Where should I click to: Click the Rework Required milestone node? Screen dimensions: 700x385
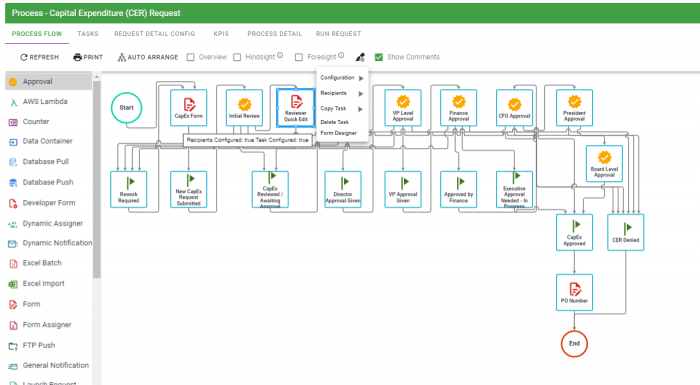[129, 189]
